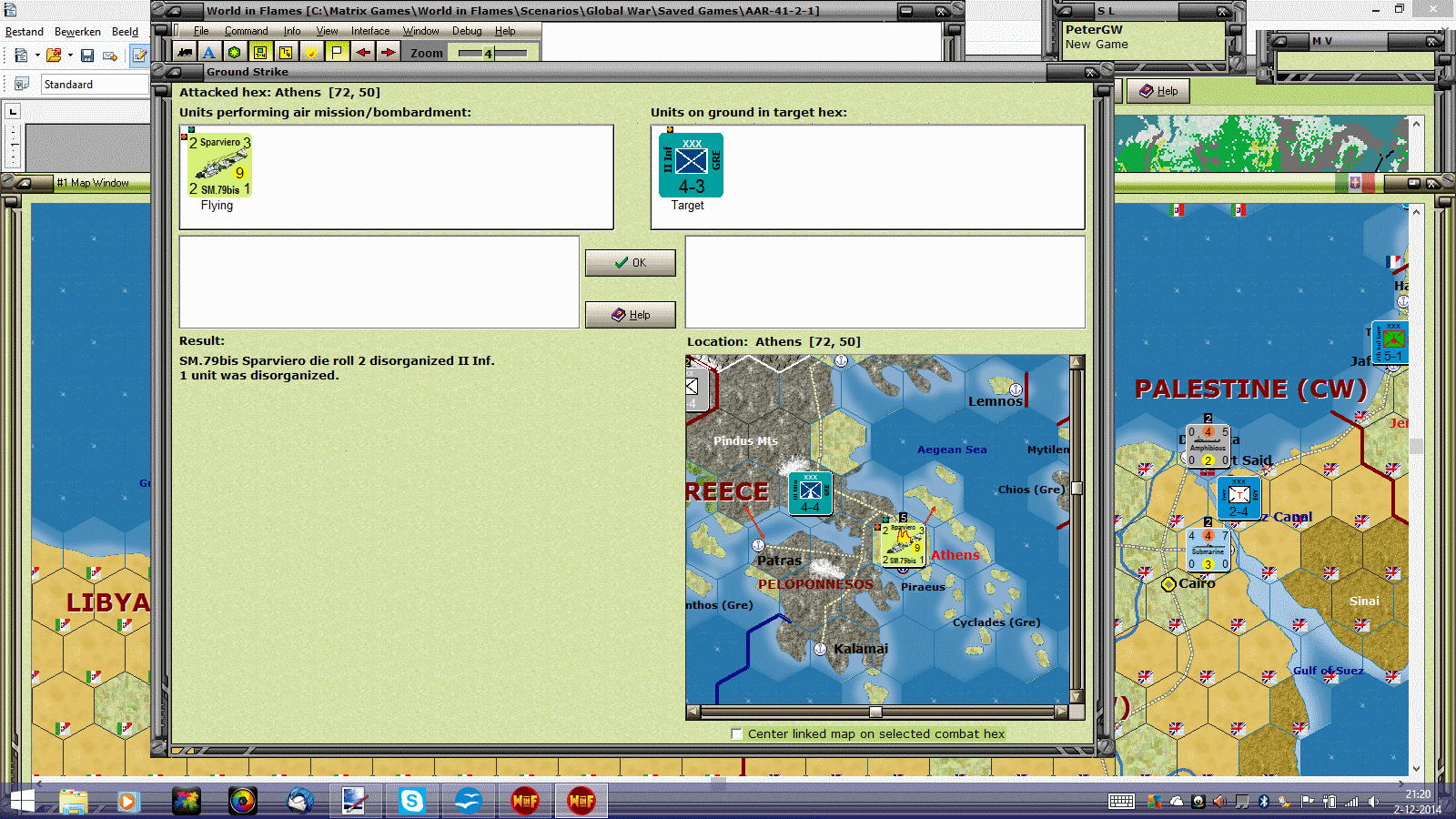Image resolution: width=1456 pixels, height=819 pixels.
Task: Click the Submarine unit counter near Cairo
Action: pyautogui.click(x=1208, y=550)
